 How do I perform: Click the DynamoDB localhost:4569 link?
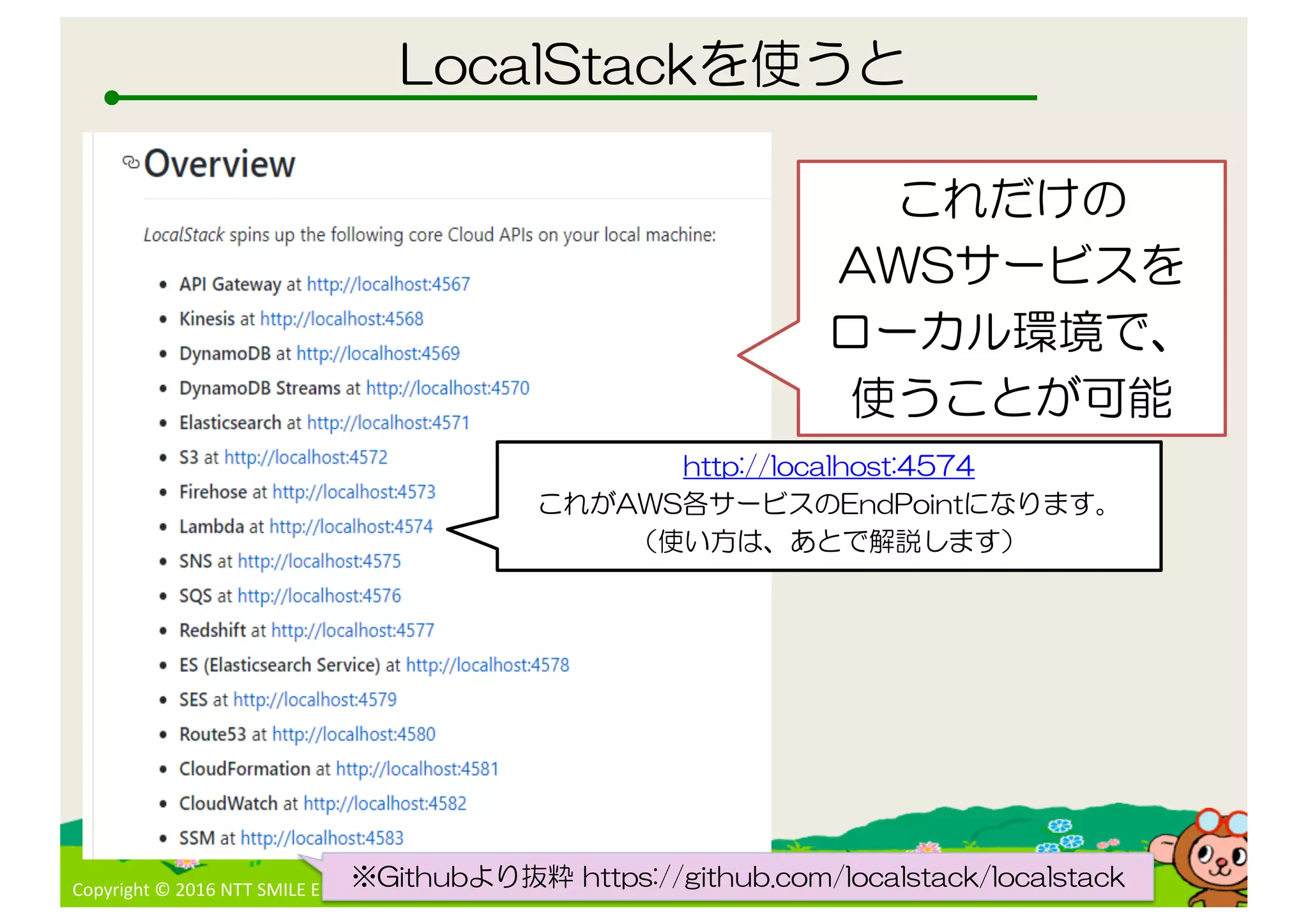click(377, 353)
